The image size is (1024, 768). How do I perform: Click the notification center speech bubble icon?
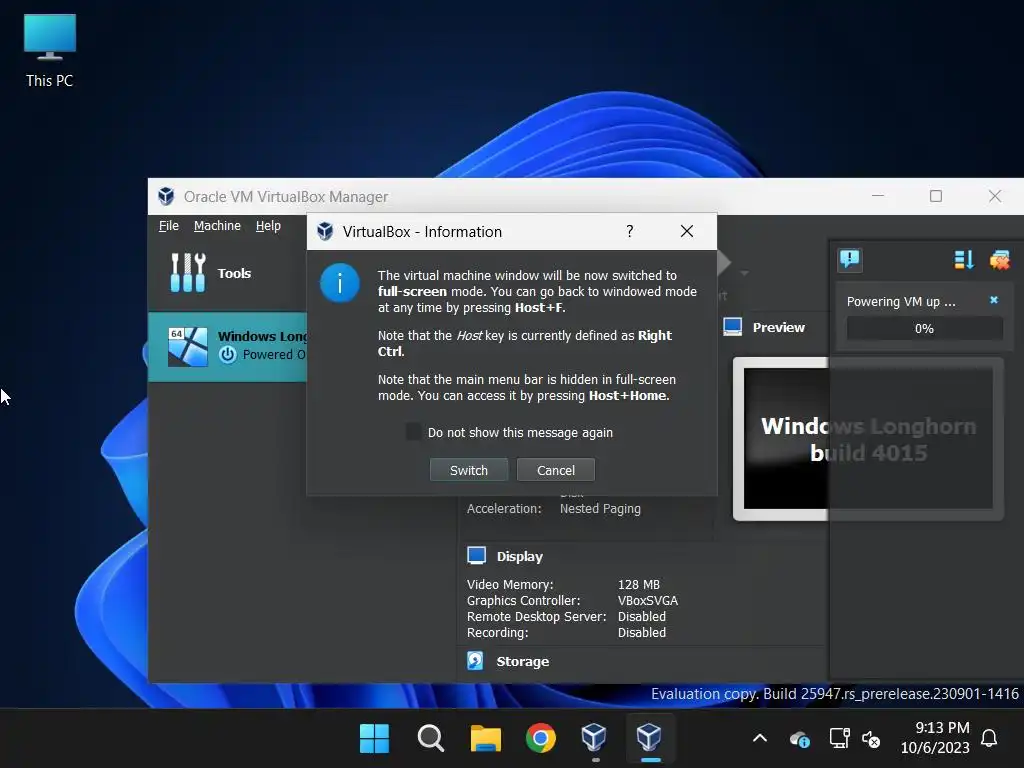click(x=850, y=259)
